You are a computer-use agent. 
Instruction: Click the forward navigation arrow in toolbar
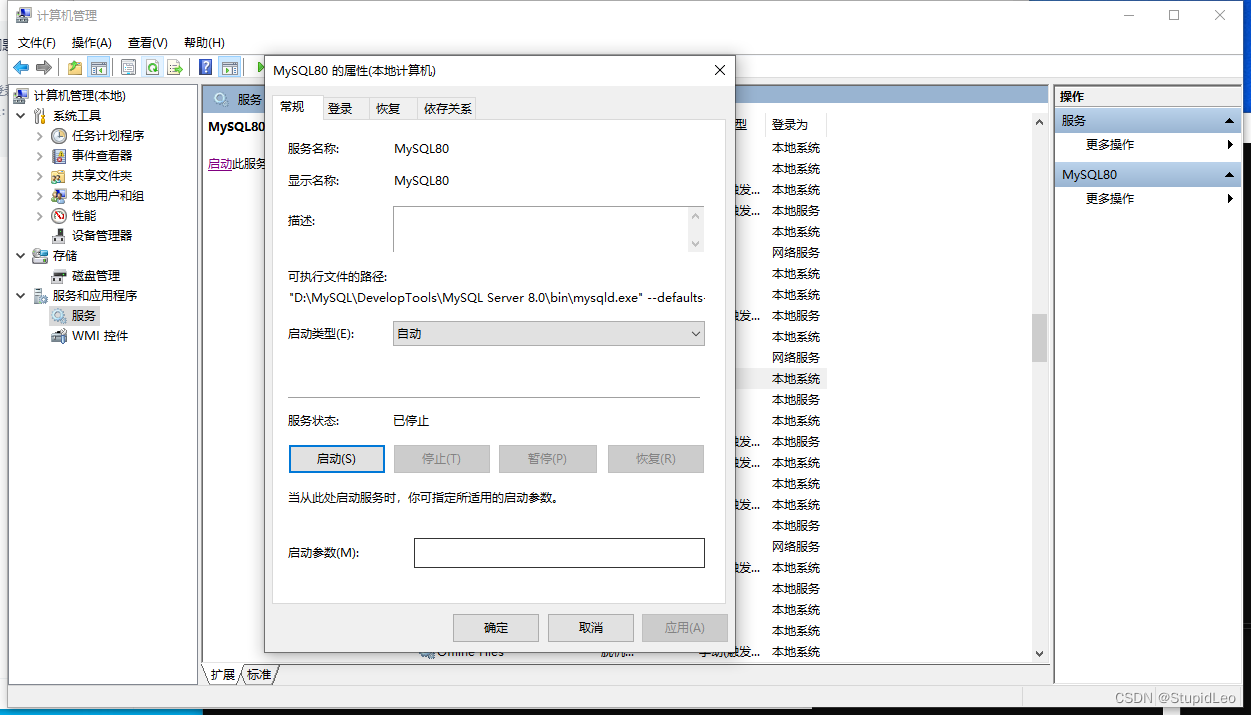[x=43, y=66]
